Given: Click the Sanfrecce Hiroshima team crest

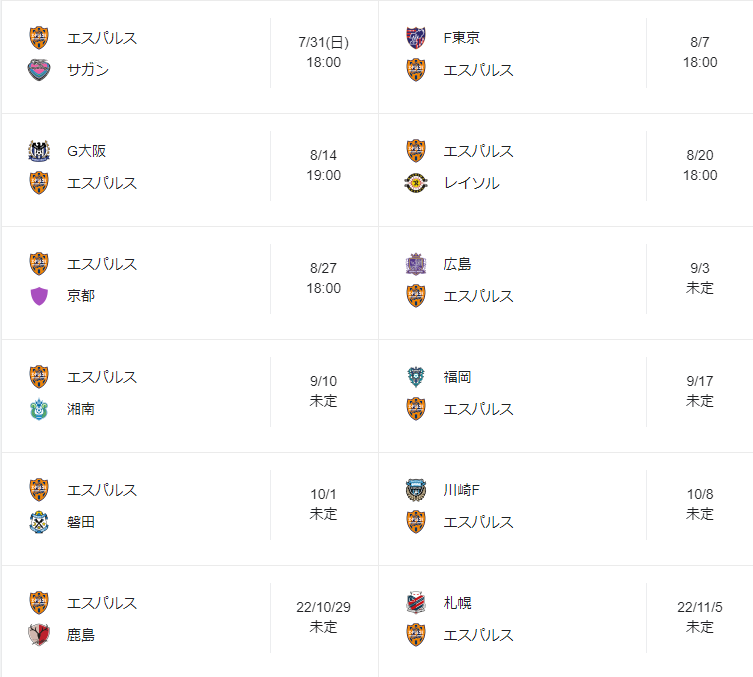Looking at the screenshot, I should 416,264.
